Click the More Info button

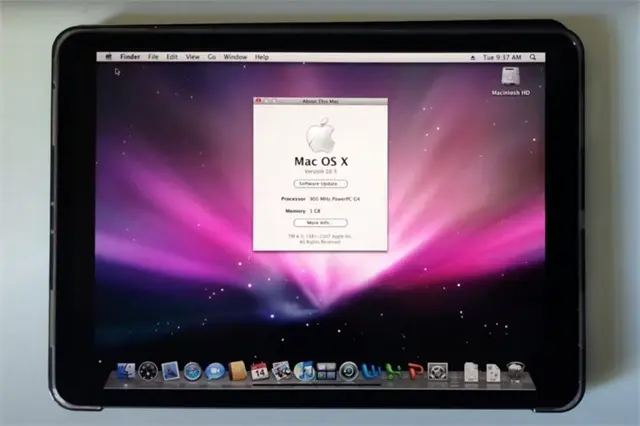point(320,223)
